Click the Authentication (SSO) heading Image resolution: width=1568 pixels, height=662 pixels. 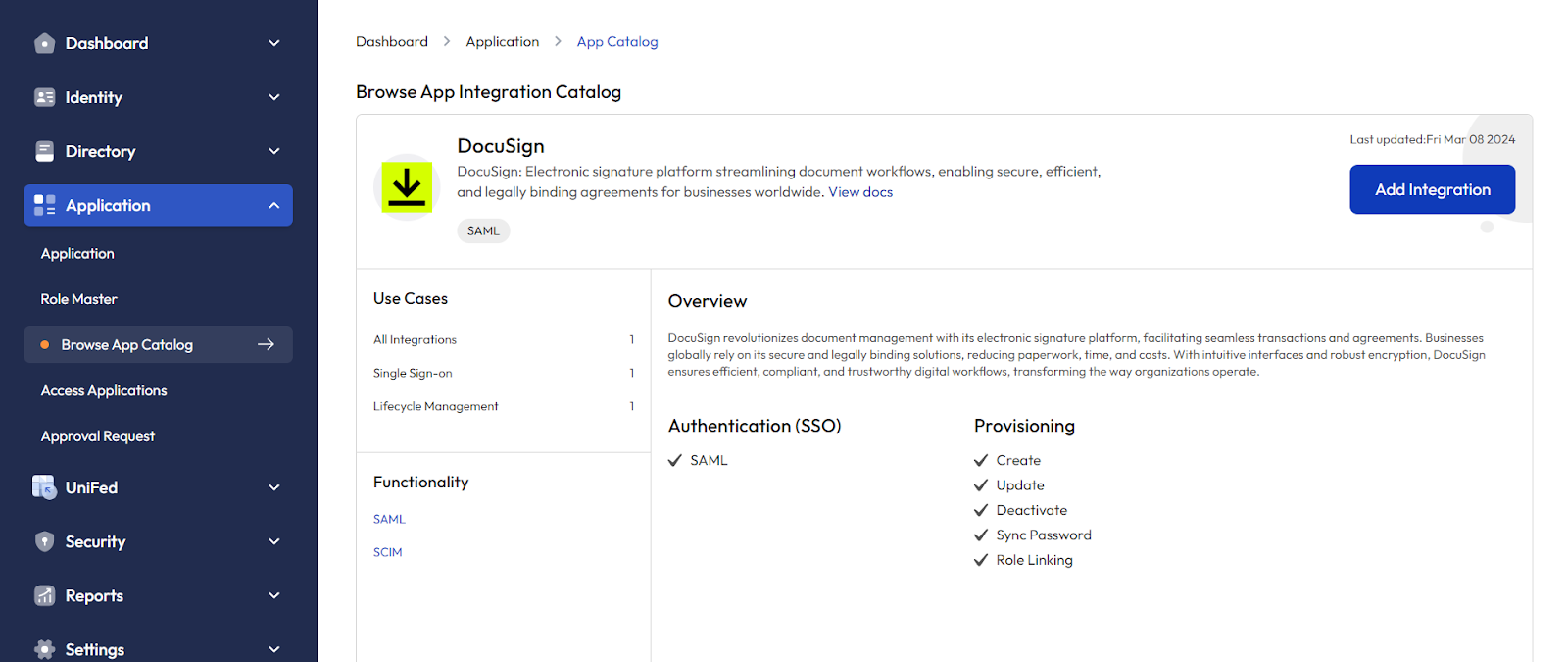[755, 426]
